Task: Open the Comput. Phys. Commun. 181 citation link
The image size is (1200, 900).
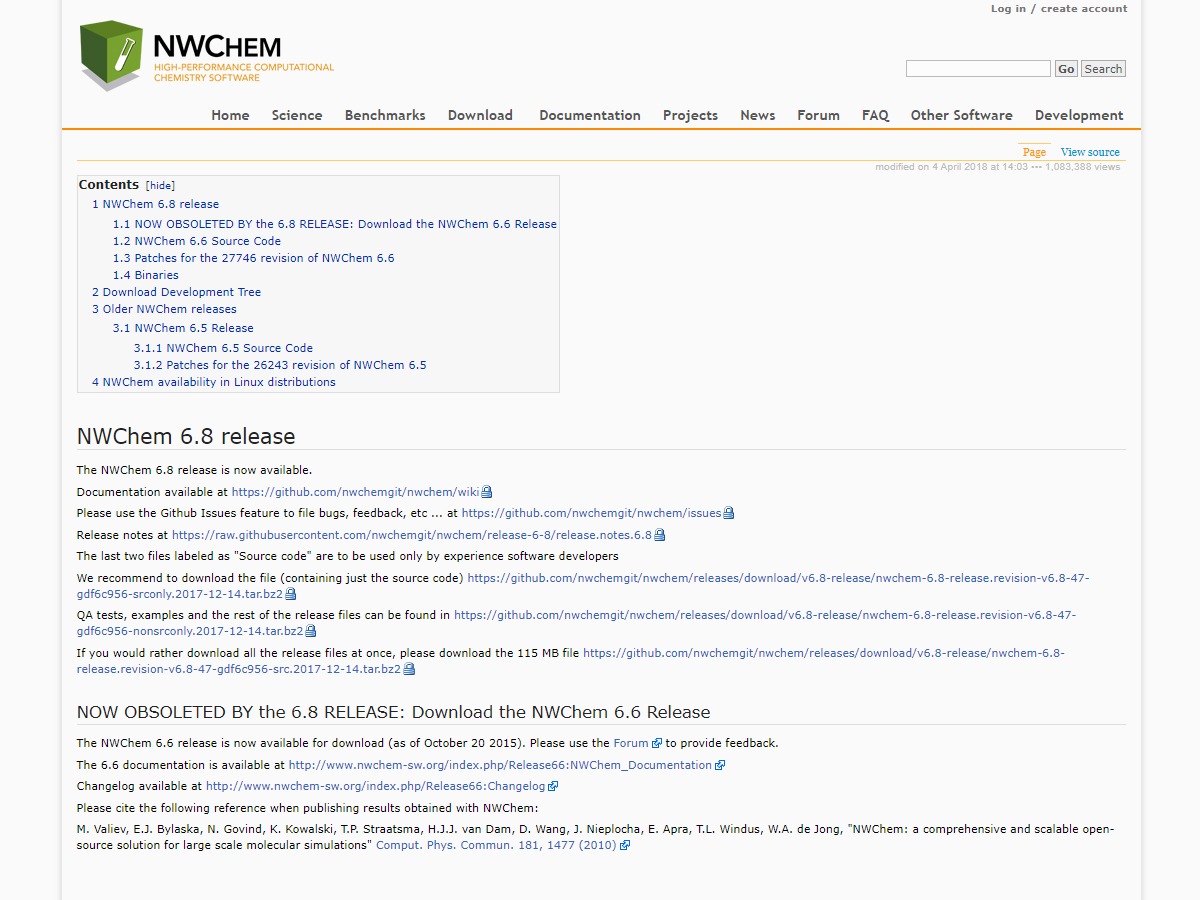Action: (x=496, y=845)
